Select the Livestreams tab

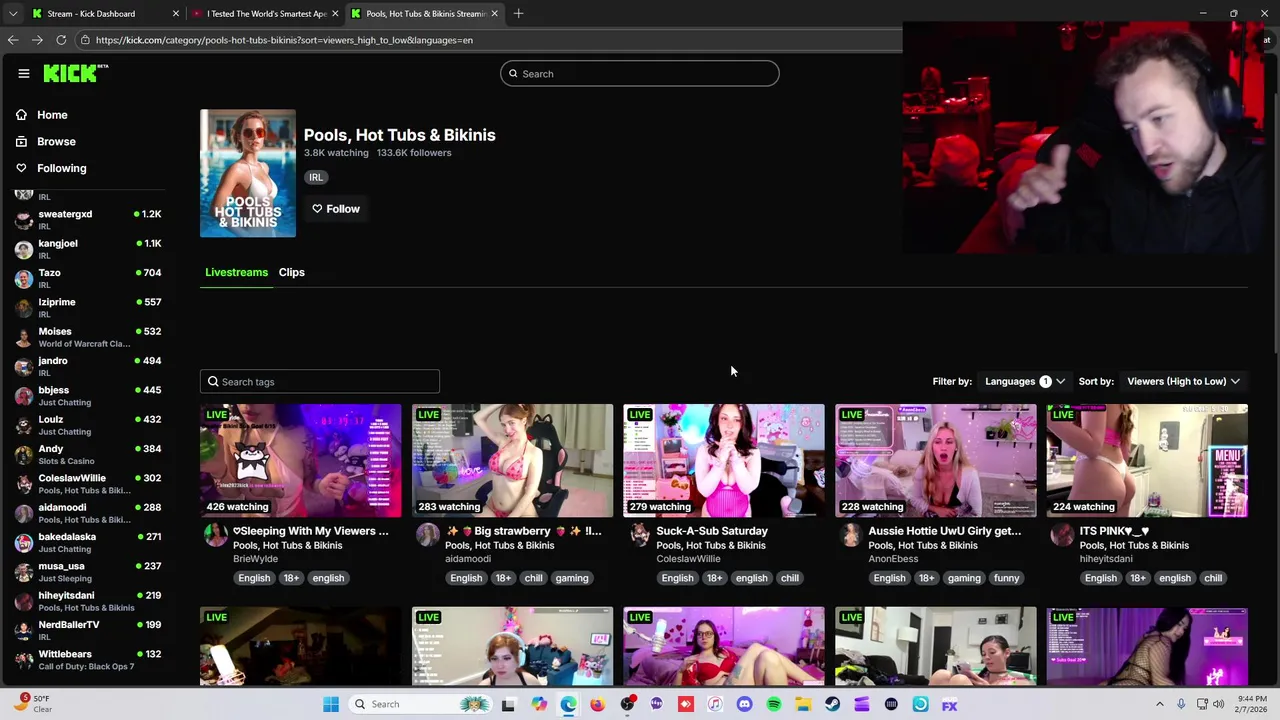tap(236, 272)
